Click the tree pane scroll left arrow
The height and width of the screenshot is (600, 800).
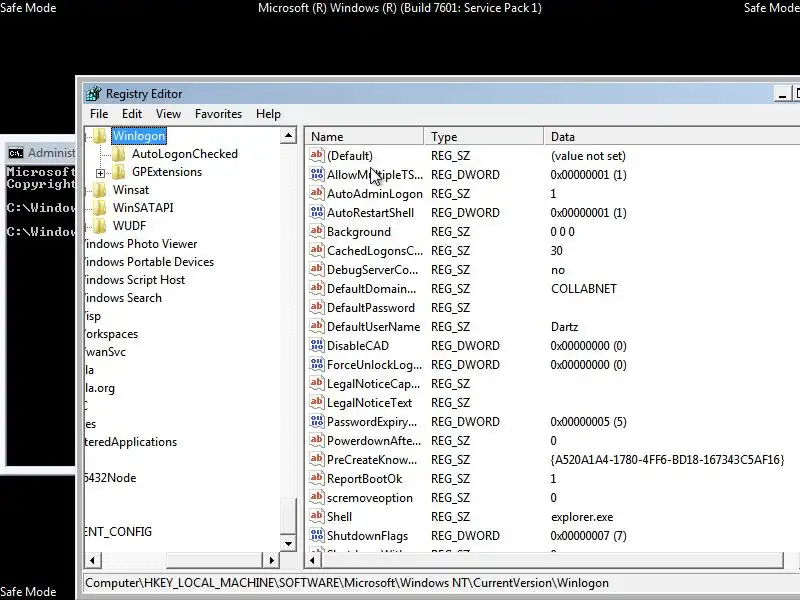[x=92, y=560]
